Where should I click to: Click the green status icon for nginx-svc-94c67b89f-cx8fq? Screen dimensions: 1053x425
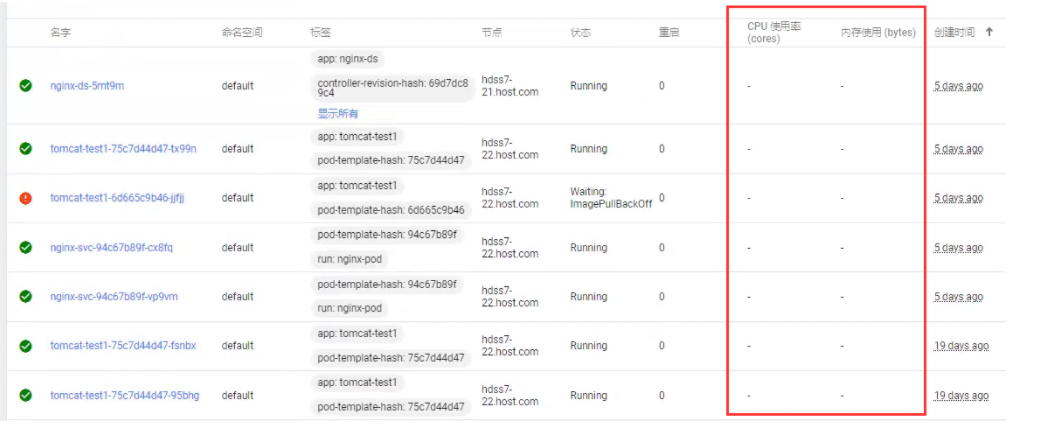(x=26, y=247)
